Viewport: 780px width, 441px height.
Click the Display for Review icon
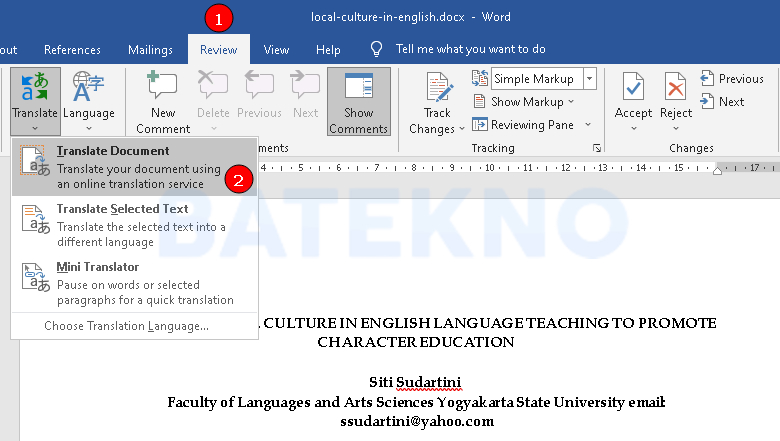pyautogui.click(x=480, y=79)
